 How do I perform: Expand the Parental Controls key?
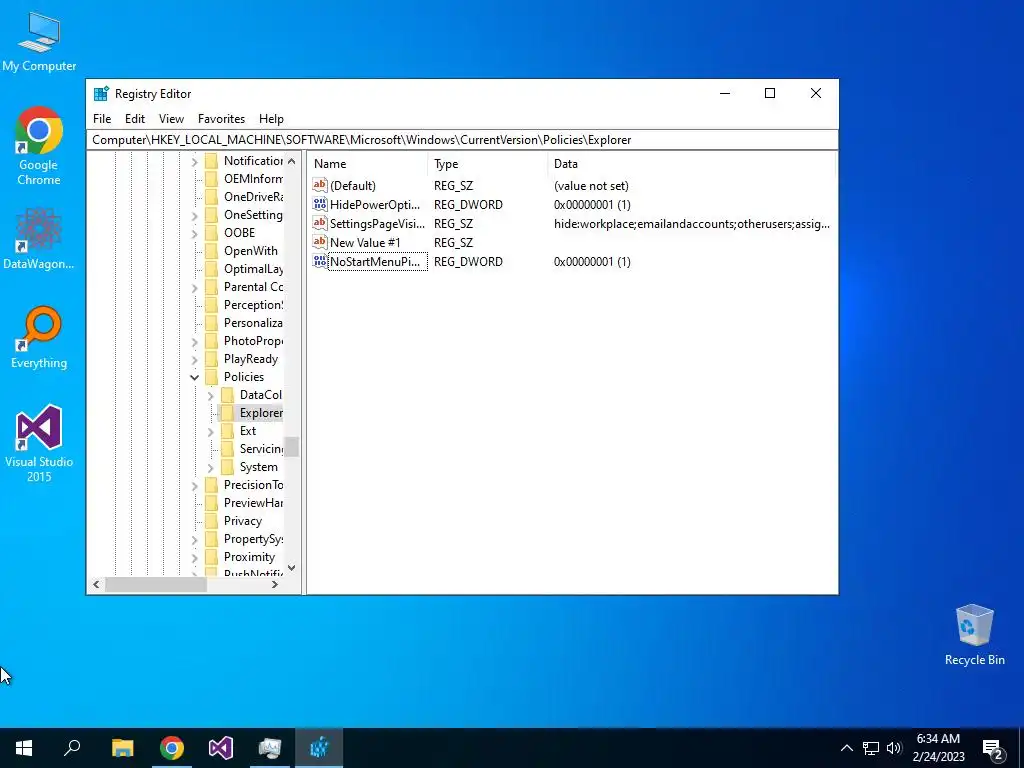(x=195, y=287)
